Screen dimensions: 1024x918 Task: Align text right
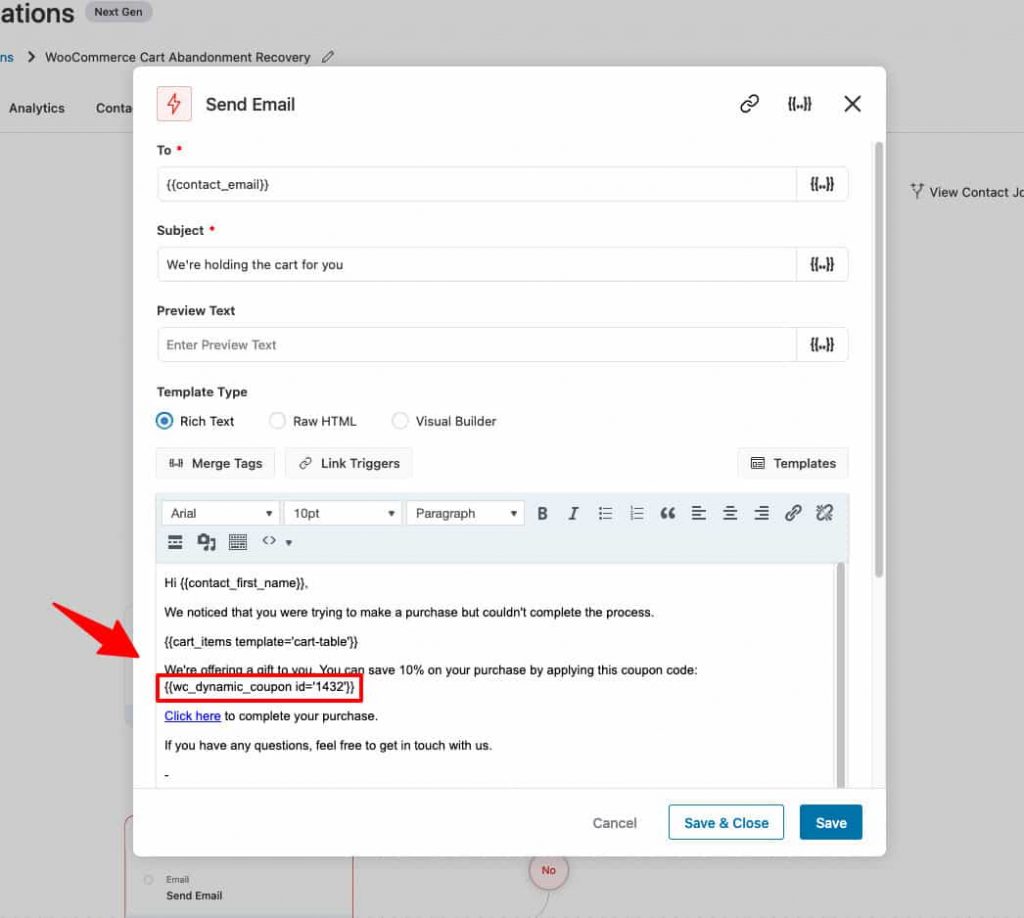click(761, 513)
